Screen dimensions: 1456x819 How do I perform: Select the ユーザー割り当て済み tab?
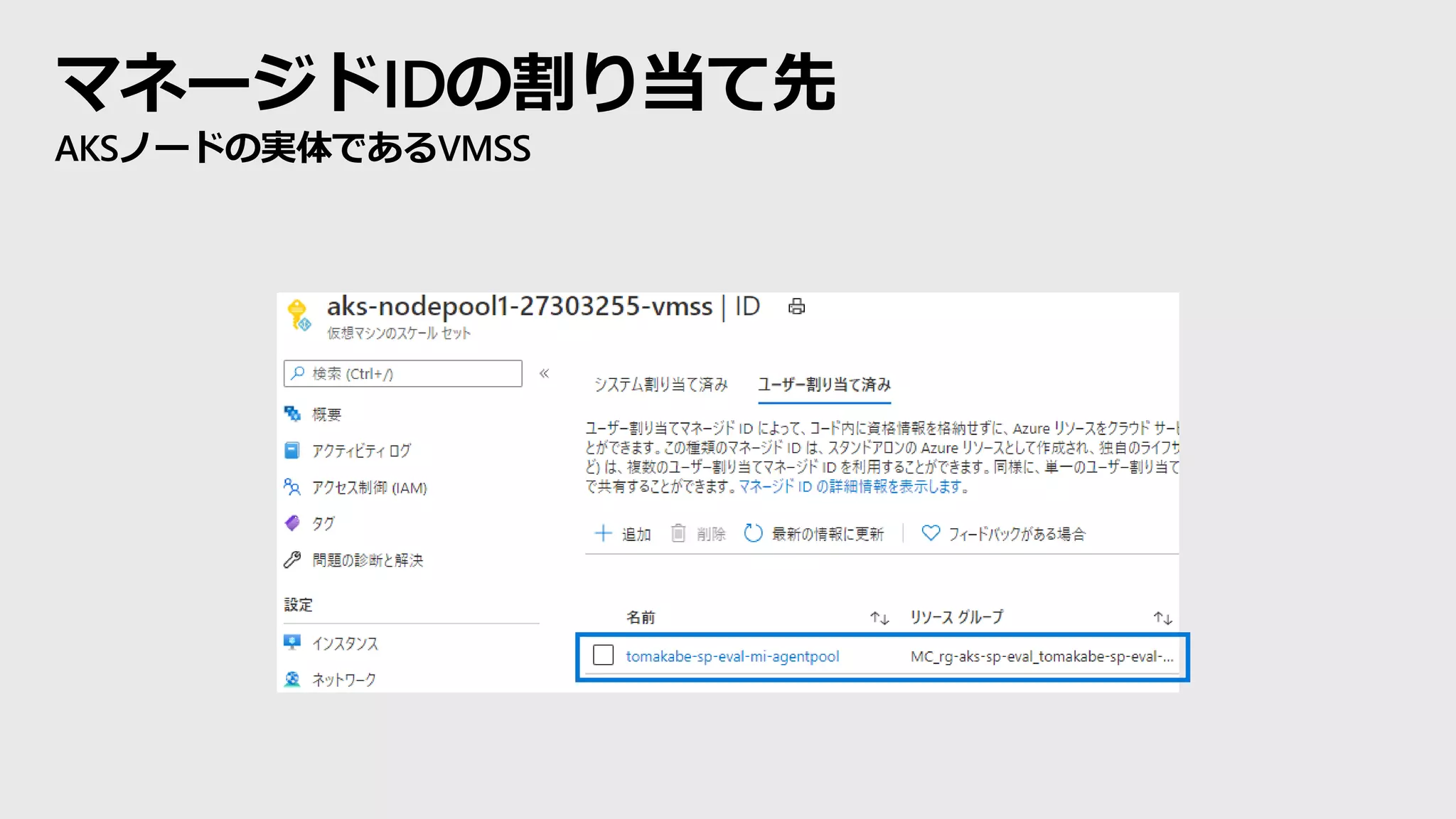(824, 385)
